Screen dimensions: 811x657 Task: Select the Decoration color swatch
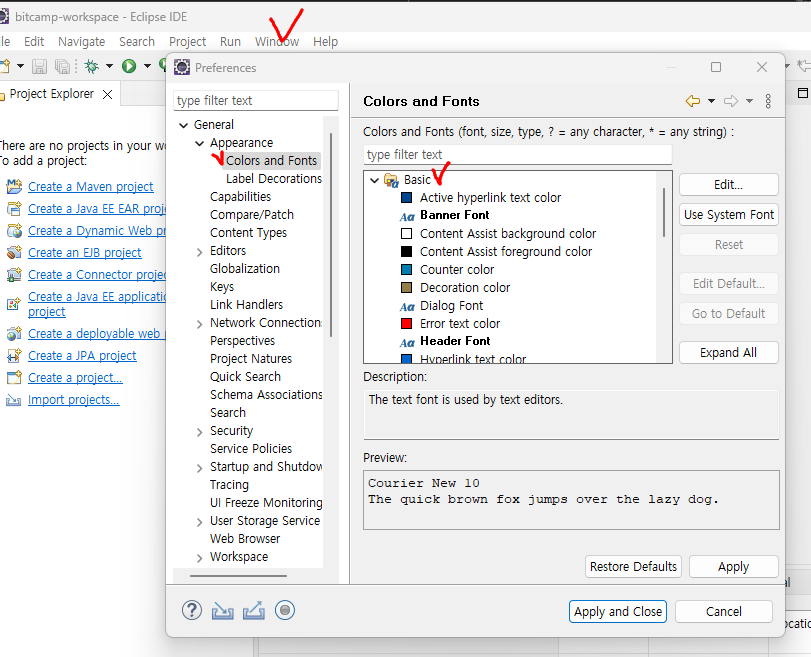[407, 288]
